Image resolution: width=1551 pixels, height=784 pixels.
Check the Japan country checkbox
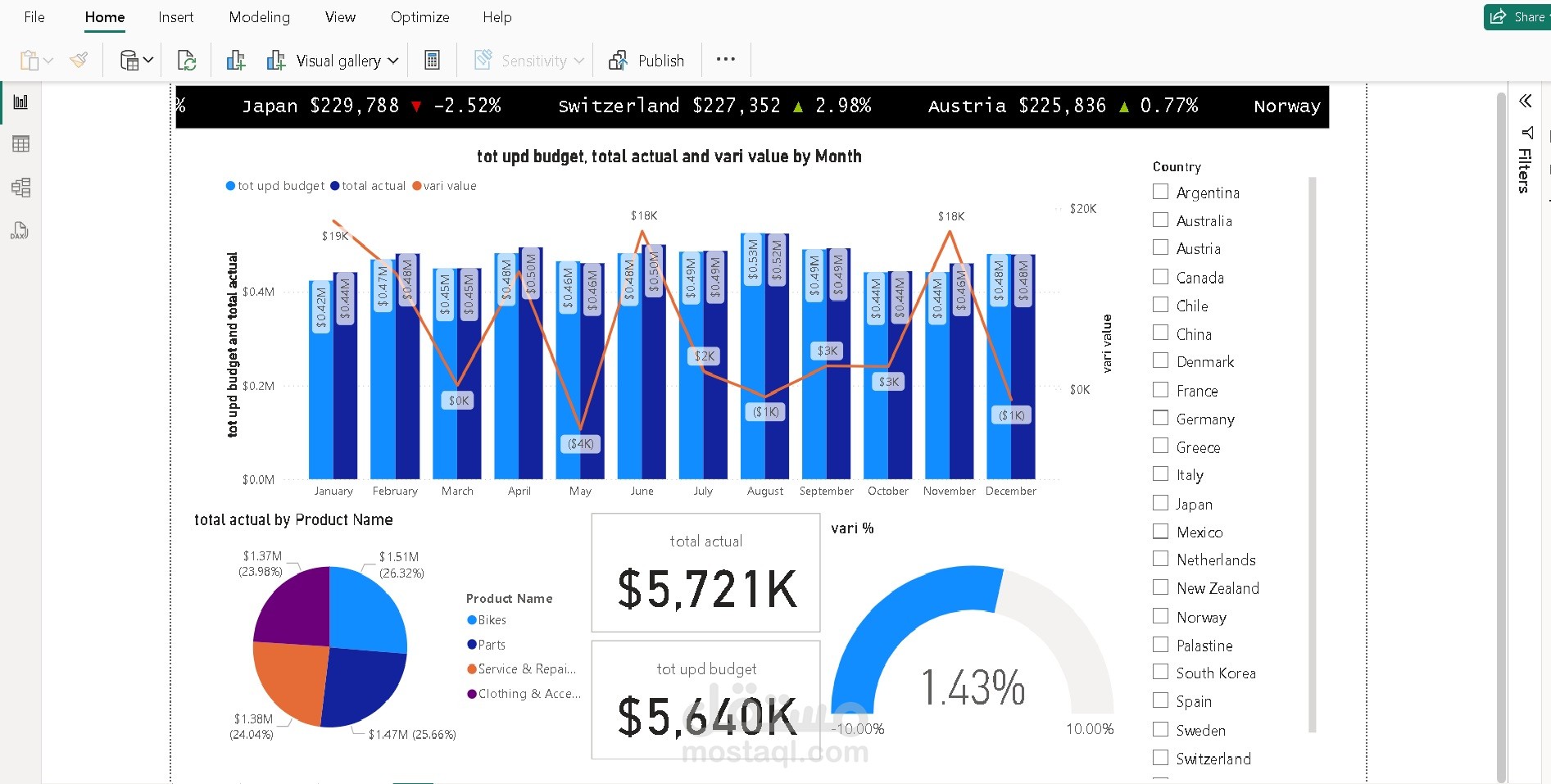(x=1160, y=503)
